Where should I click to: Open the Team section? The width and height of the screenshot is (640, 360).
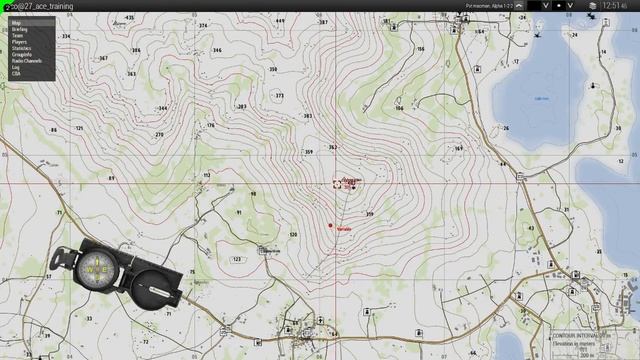17,36
